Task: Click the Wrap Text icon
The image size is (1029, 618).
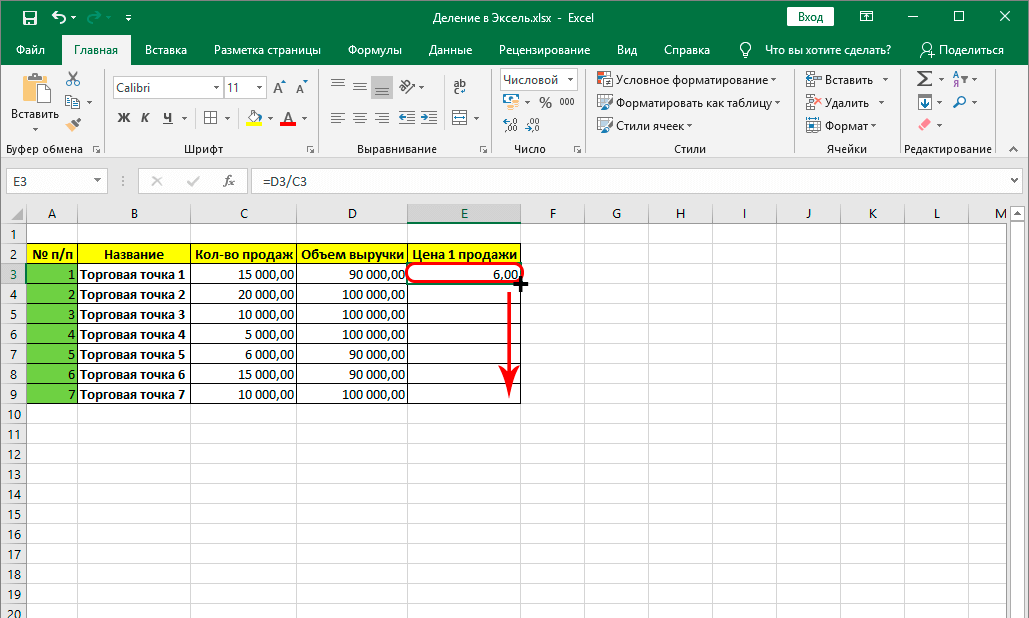Action: pyautogui.click(x=459, y=87)
